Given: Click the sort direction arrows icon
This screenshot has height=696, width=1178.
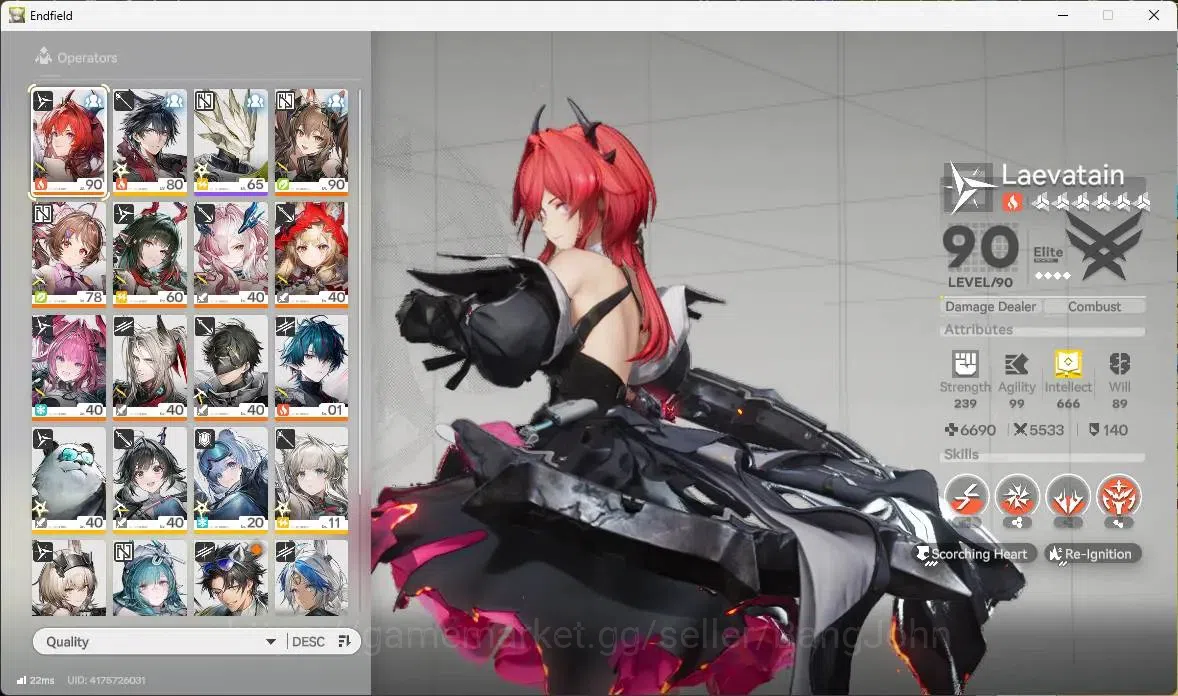Looking at the screenshot, I should [x=345, y=641].
